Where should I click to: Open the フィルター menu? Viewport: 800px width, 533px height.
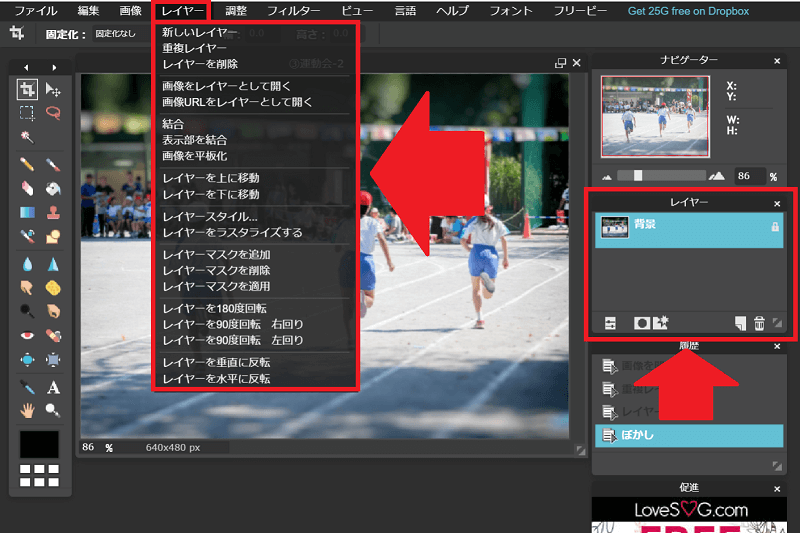(x=293, y=11)
